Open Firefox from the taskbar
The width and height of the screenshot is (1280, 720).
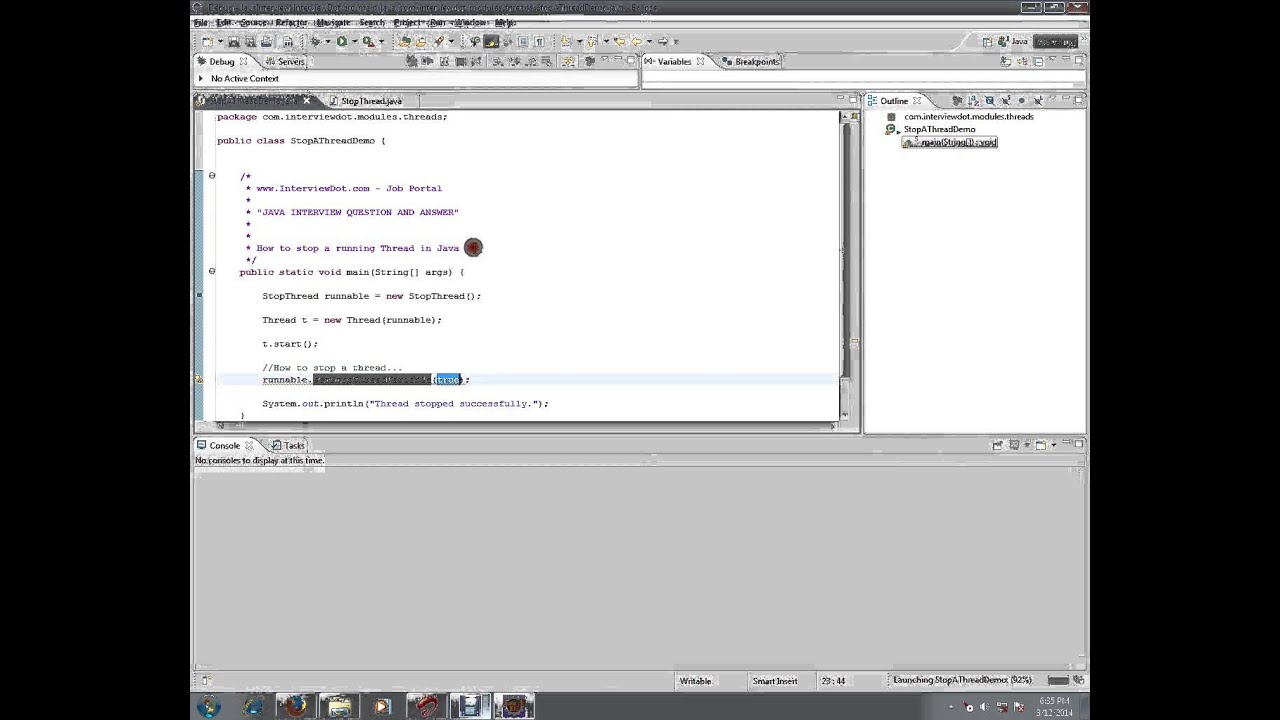pos(295,707)
